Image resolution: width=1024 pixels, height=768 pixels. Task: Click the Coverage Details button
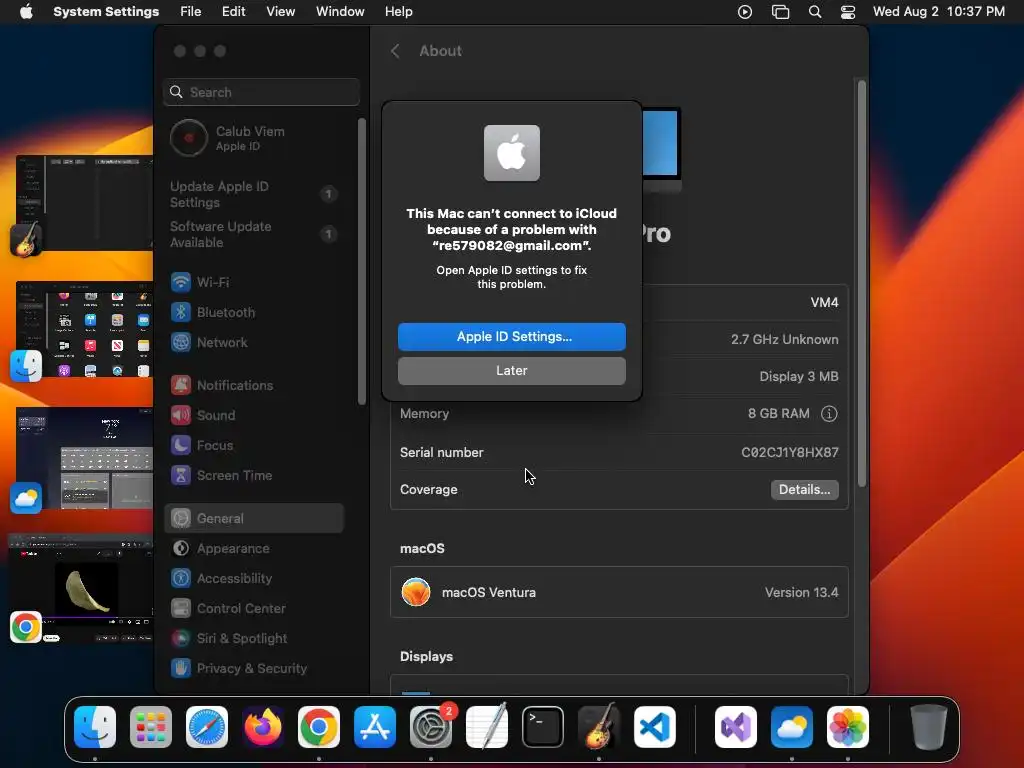pyautogui.click(x=804, y=489)
